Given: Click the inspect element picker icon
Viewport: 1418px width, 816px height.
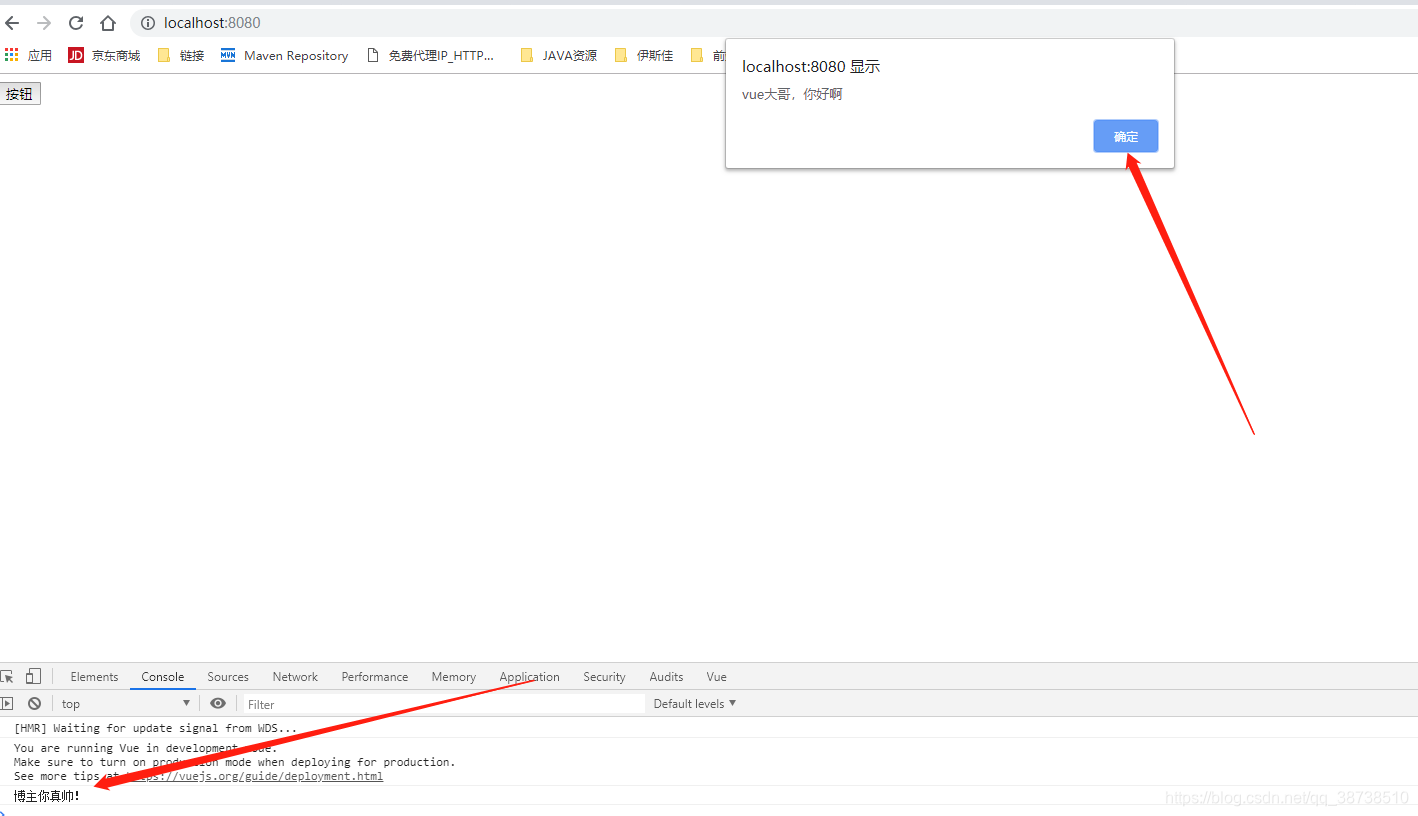Looking at the screenshot, I should 8,677.
